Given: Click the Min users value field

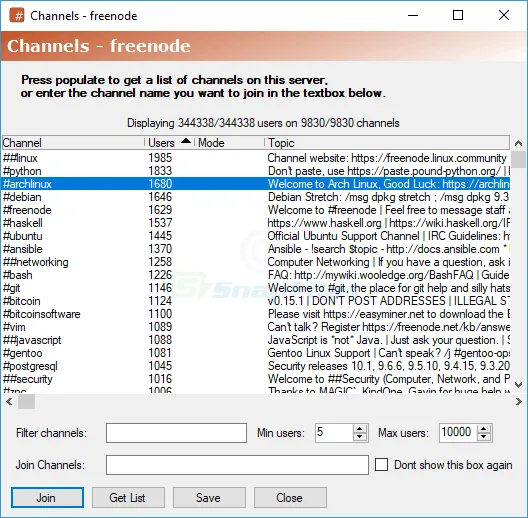Looking at the screenshot, I should click(x=334, y=432).
